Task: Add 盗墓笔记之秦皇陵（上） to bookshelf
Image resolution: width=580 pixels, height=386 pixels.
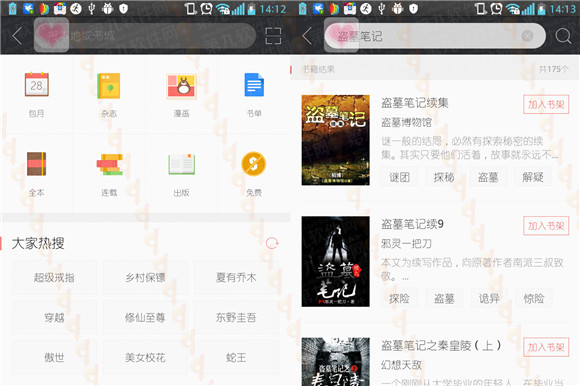Action: point(546,347)
